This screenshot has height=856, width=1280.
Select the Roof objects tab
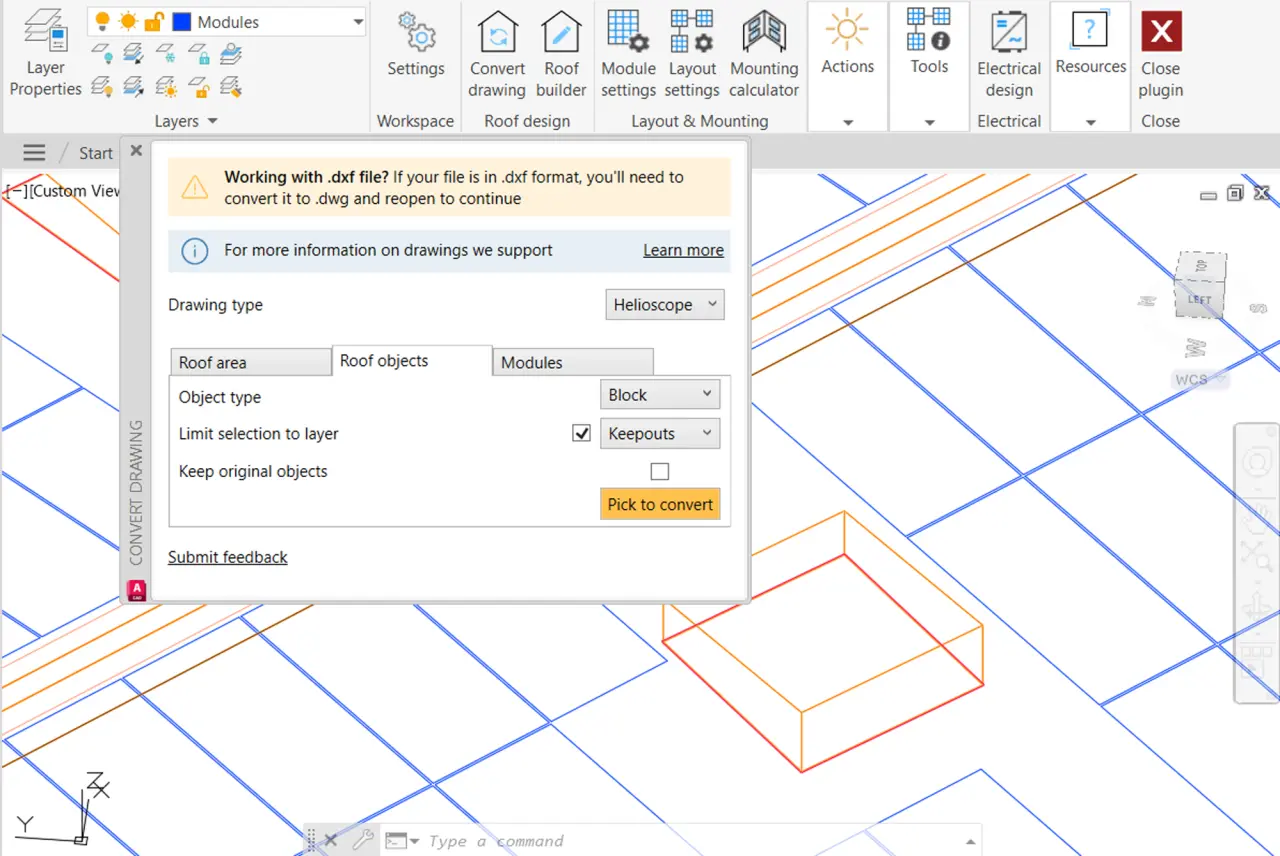tap(412, 361)
